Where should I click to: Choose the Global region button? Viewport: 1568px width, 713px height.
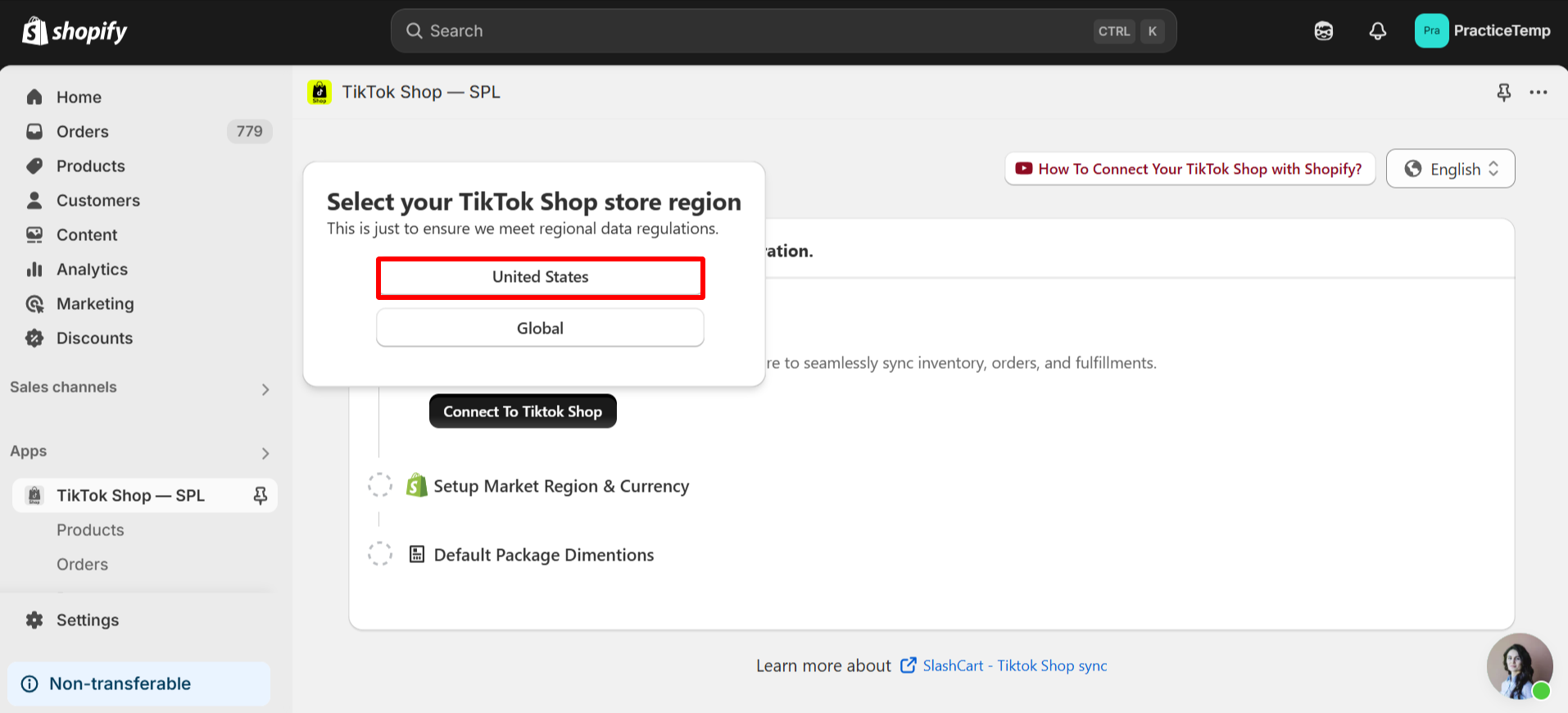point(540,329)
